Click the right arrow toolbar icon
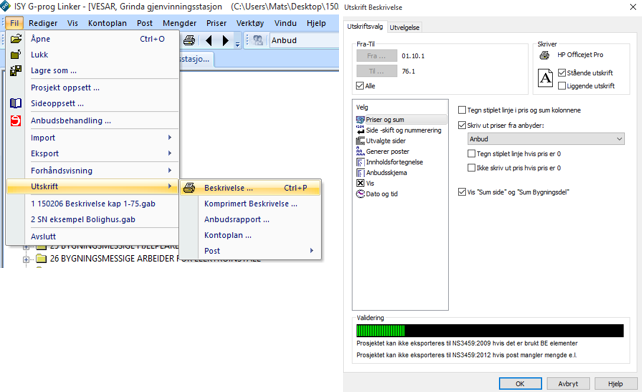 coord(225,40)
